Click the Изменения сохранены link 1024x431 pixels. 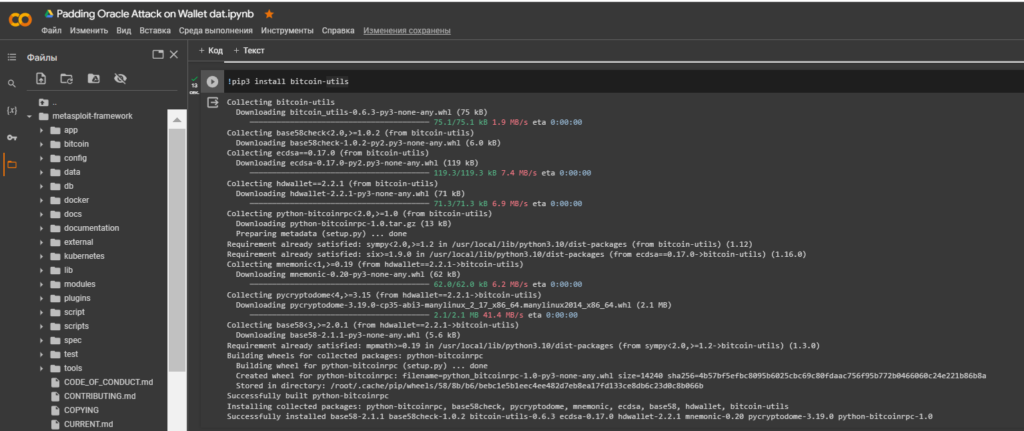(x=407, y=31)
